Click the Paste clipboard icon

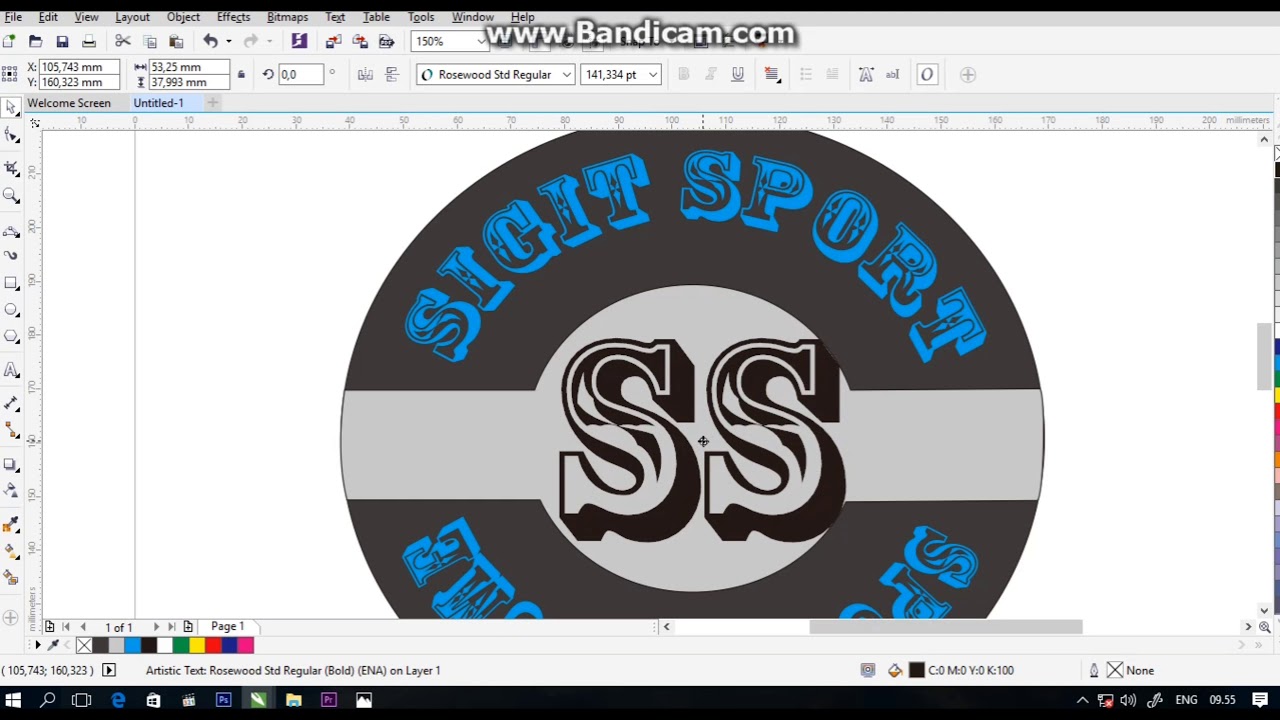[176, 41]
